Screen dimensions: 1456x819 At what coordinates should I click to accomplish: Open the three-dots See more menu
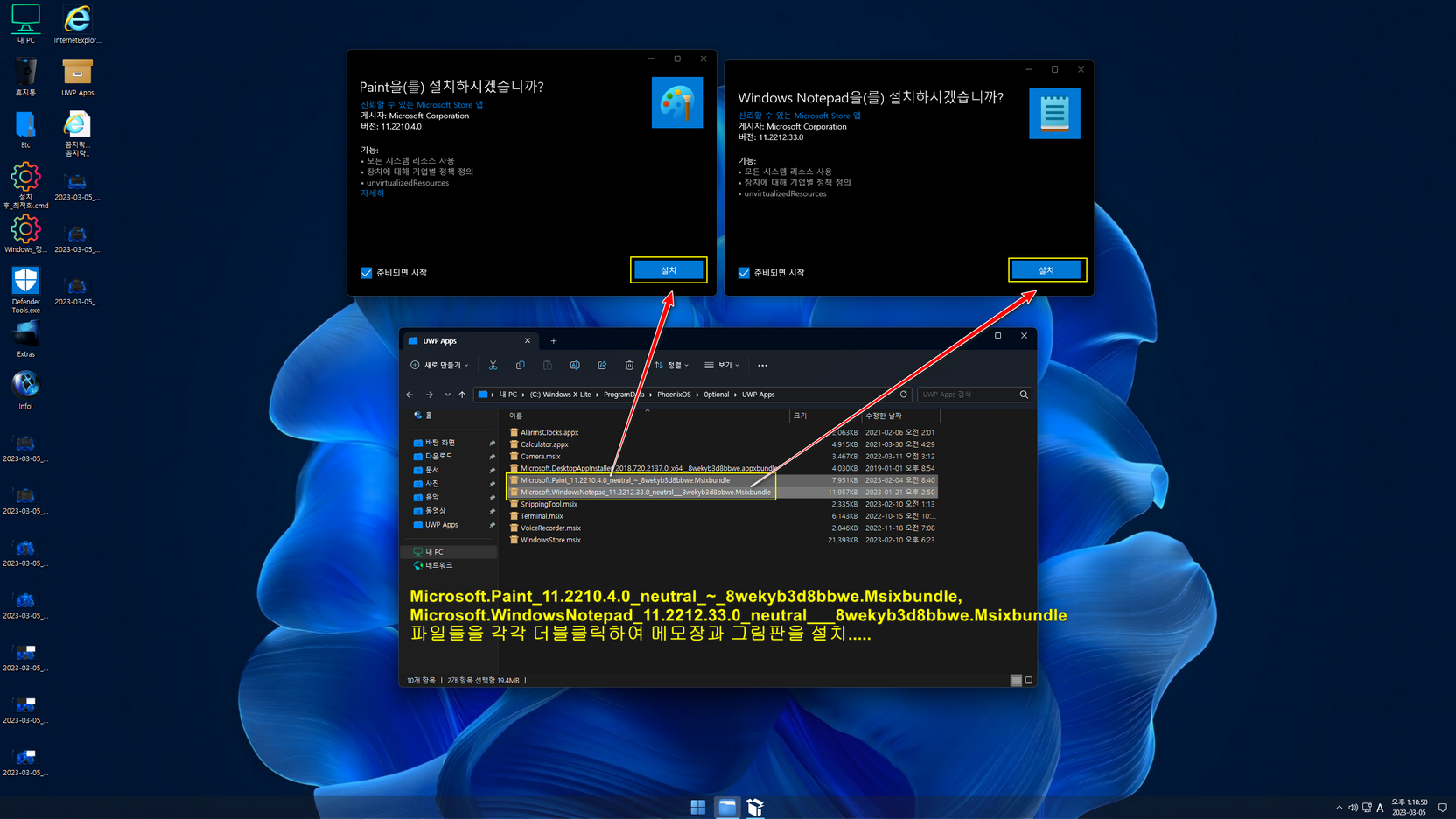tap(762, 365)
